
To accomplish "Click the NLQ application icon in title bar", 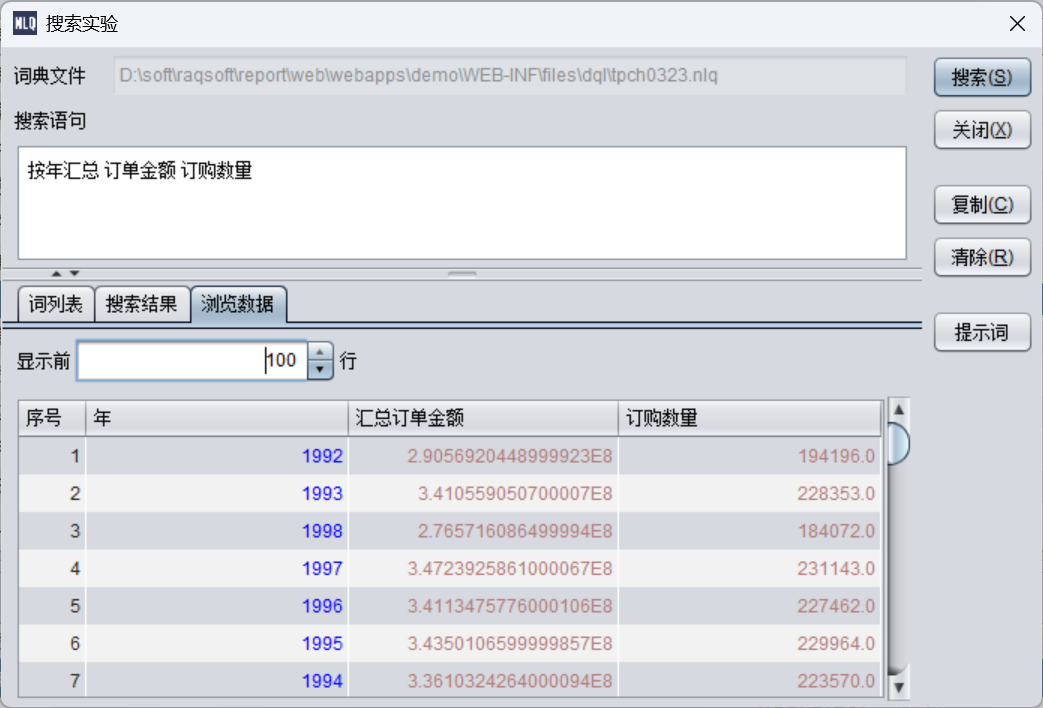I will [25, 24].
